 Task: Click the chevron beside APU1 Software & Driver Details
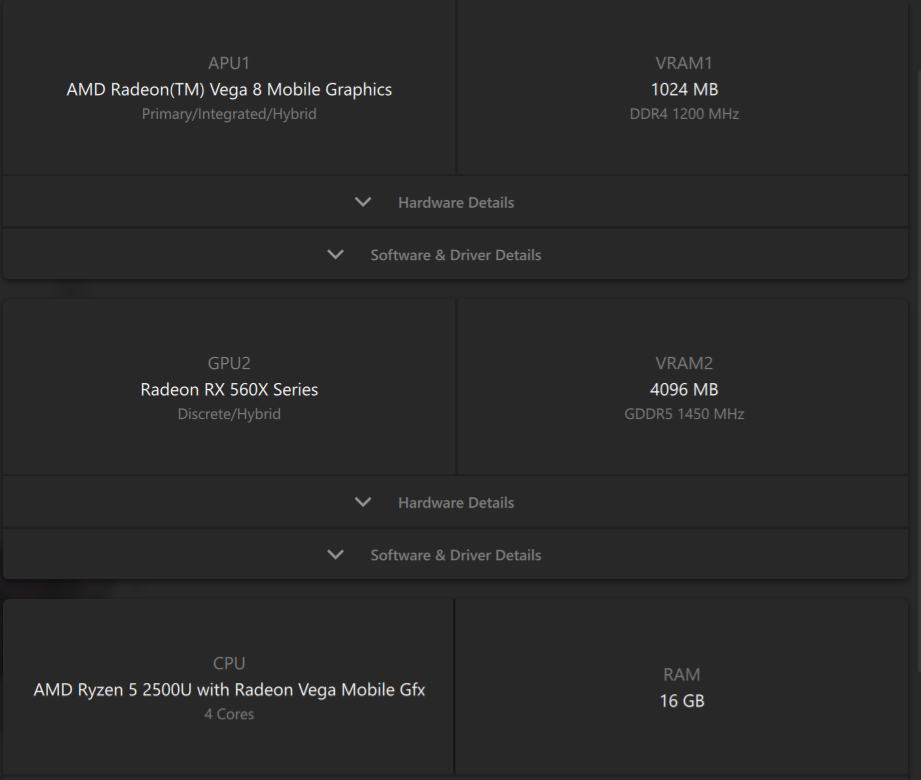[336, 255]
